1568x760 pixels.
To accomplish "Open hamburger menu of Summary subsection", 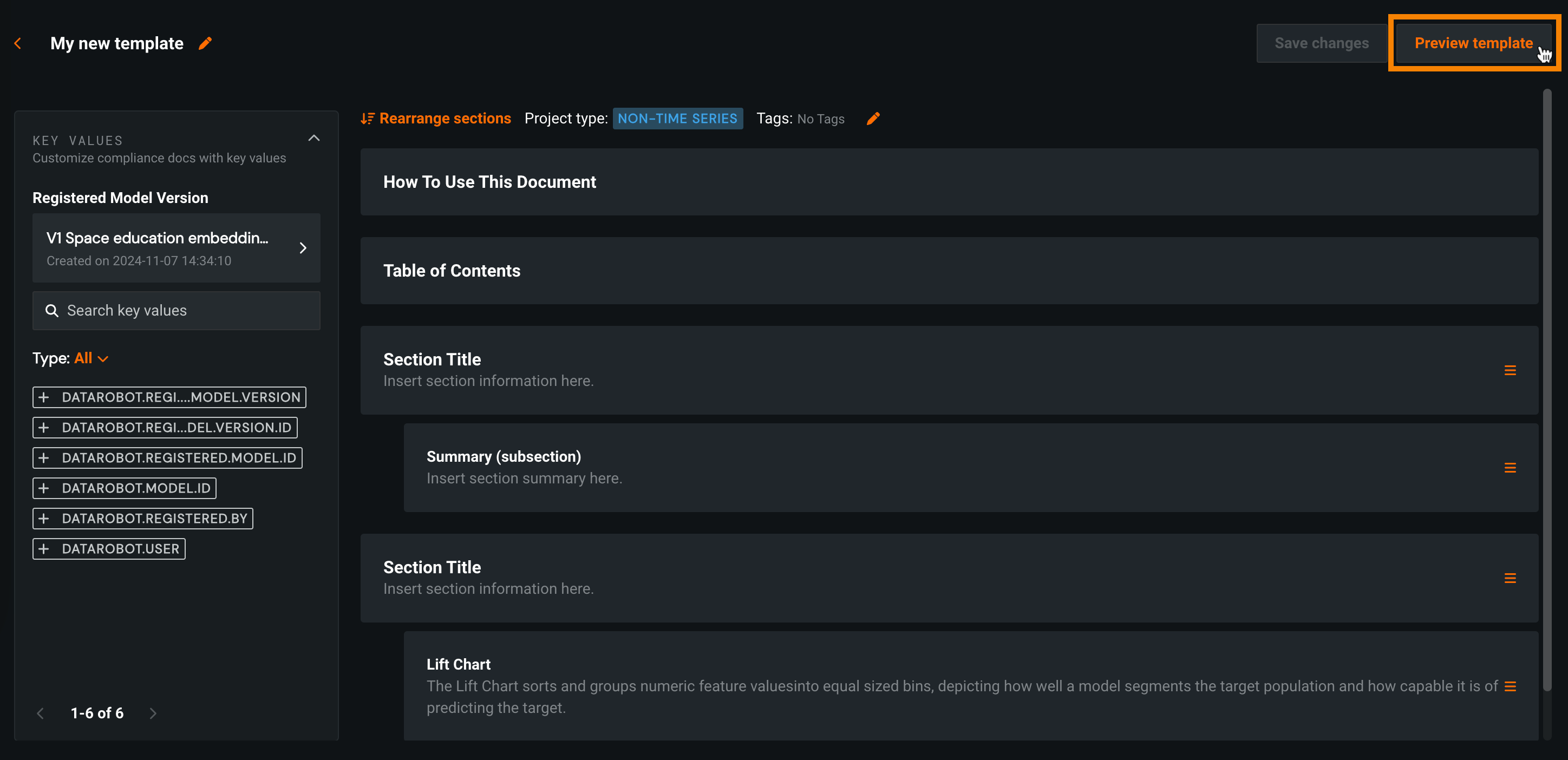I will [1510, 468].
